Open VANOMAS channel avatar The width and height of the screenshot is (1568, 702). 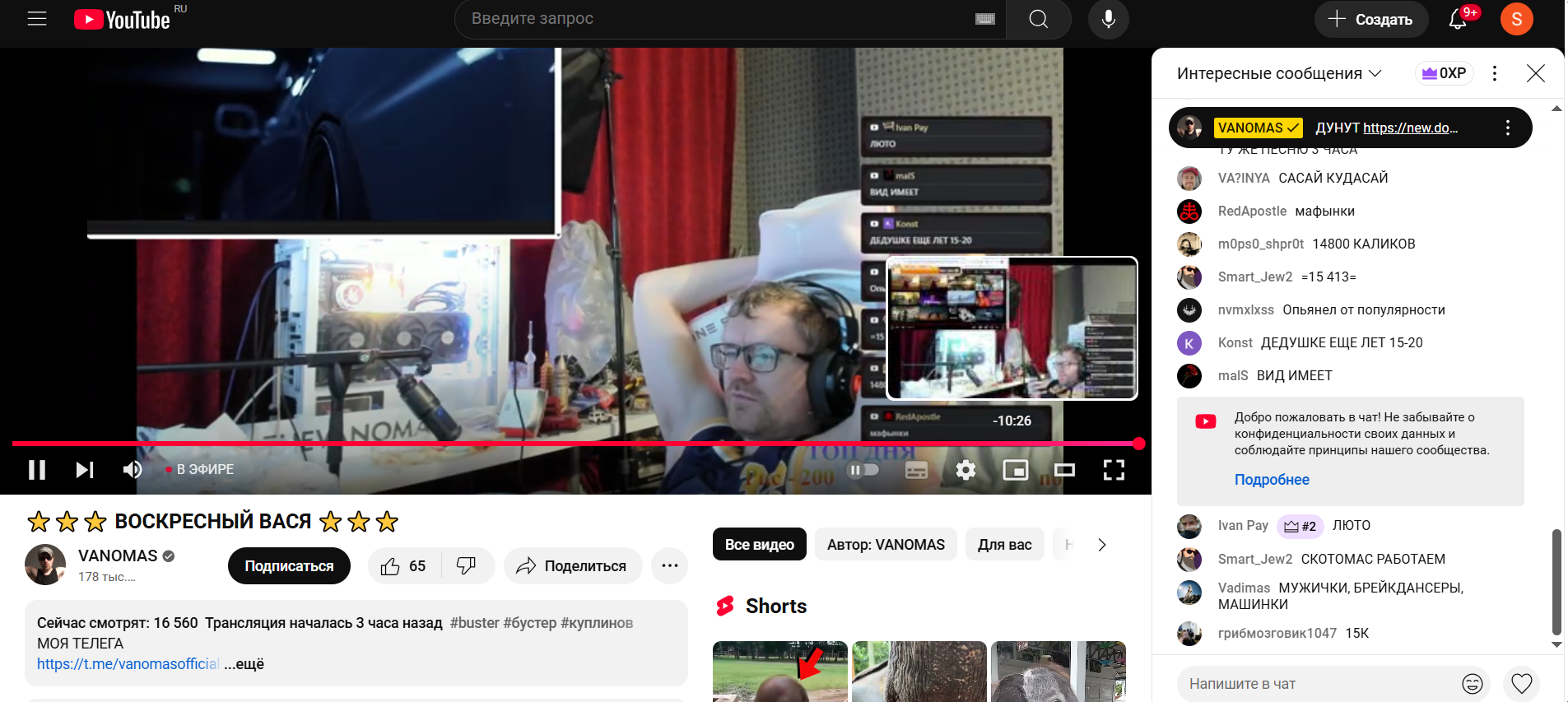(45, 565)
